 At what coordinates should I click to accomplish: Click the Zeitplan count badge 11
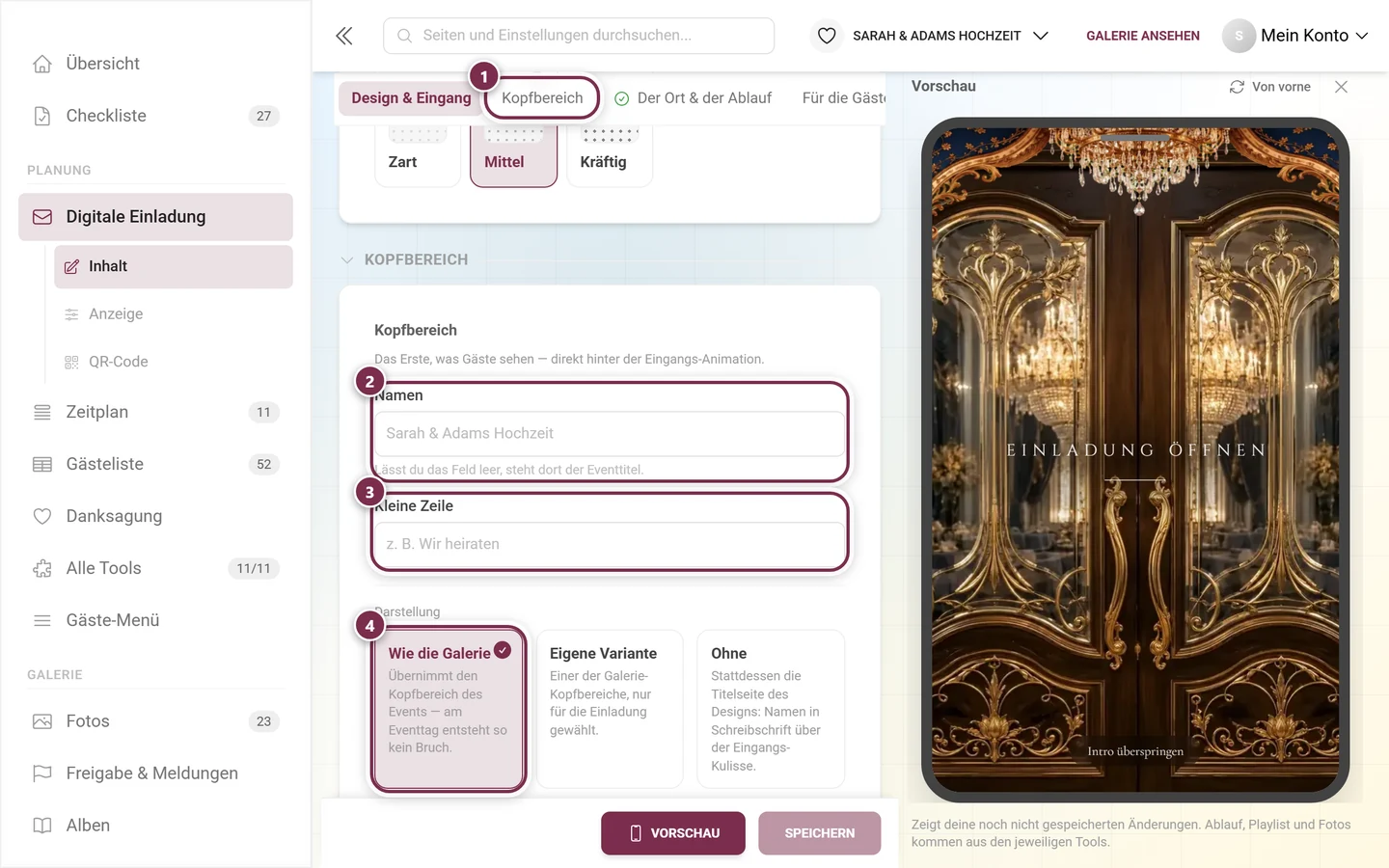click(263, 412)
